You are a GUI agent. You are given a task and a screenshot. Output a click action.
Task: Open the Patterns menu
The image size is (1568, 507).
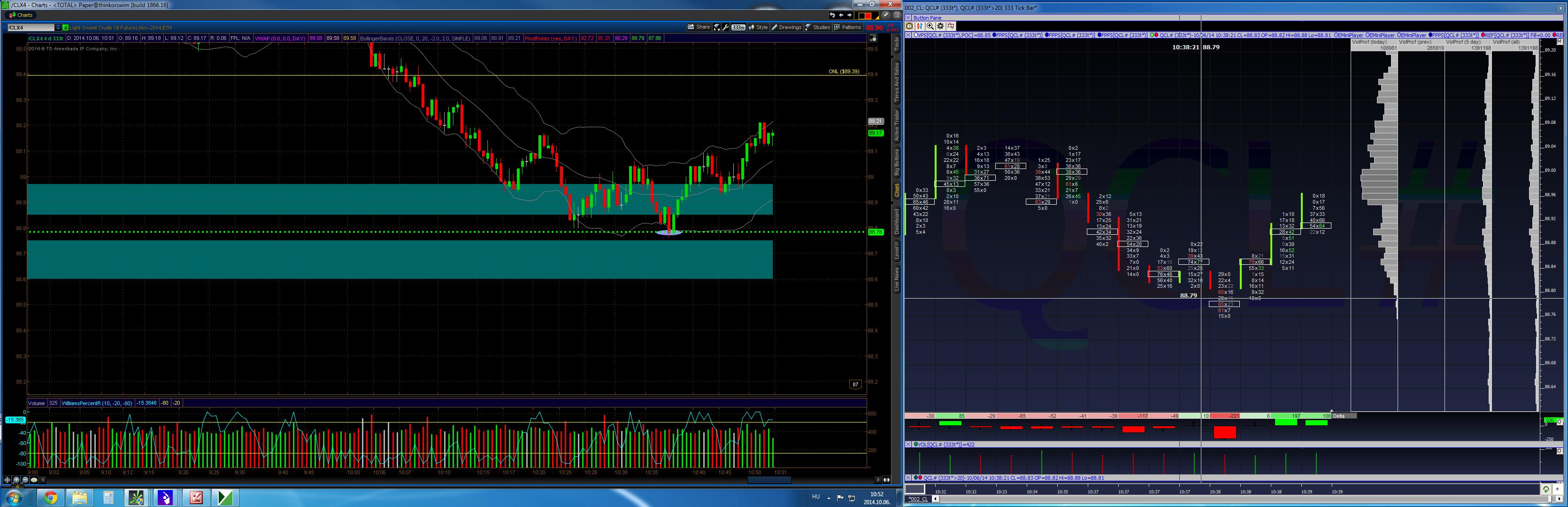pos(847,27)
